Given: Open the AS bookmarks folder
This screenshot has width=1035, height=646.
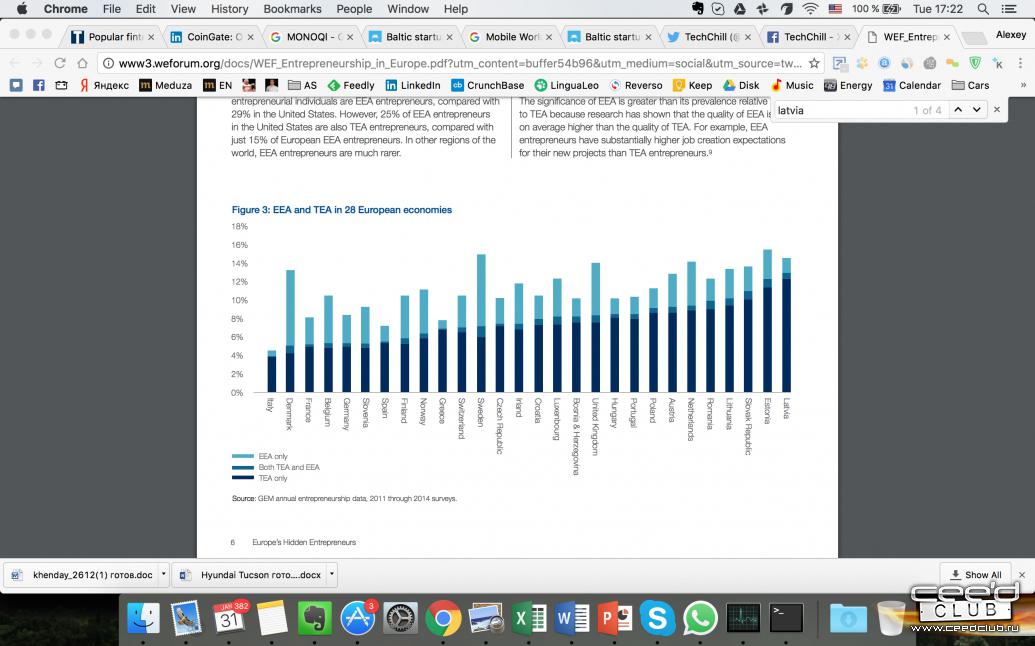Looking at the screenshot, I should pos(302,85).
